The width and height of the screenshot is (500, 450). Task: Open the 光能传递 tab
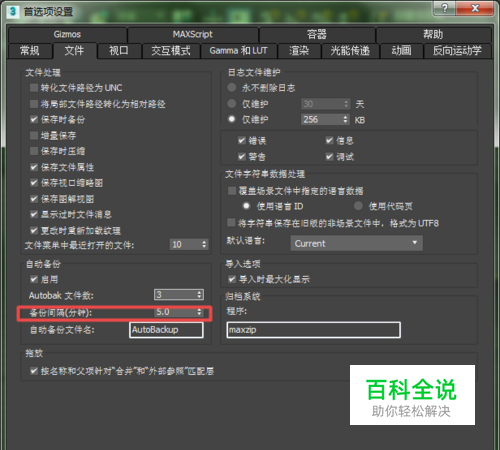click(350, 51)
